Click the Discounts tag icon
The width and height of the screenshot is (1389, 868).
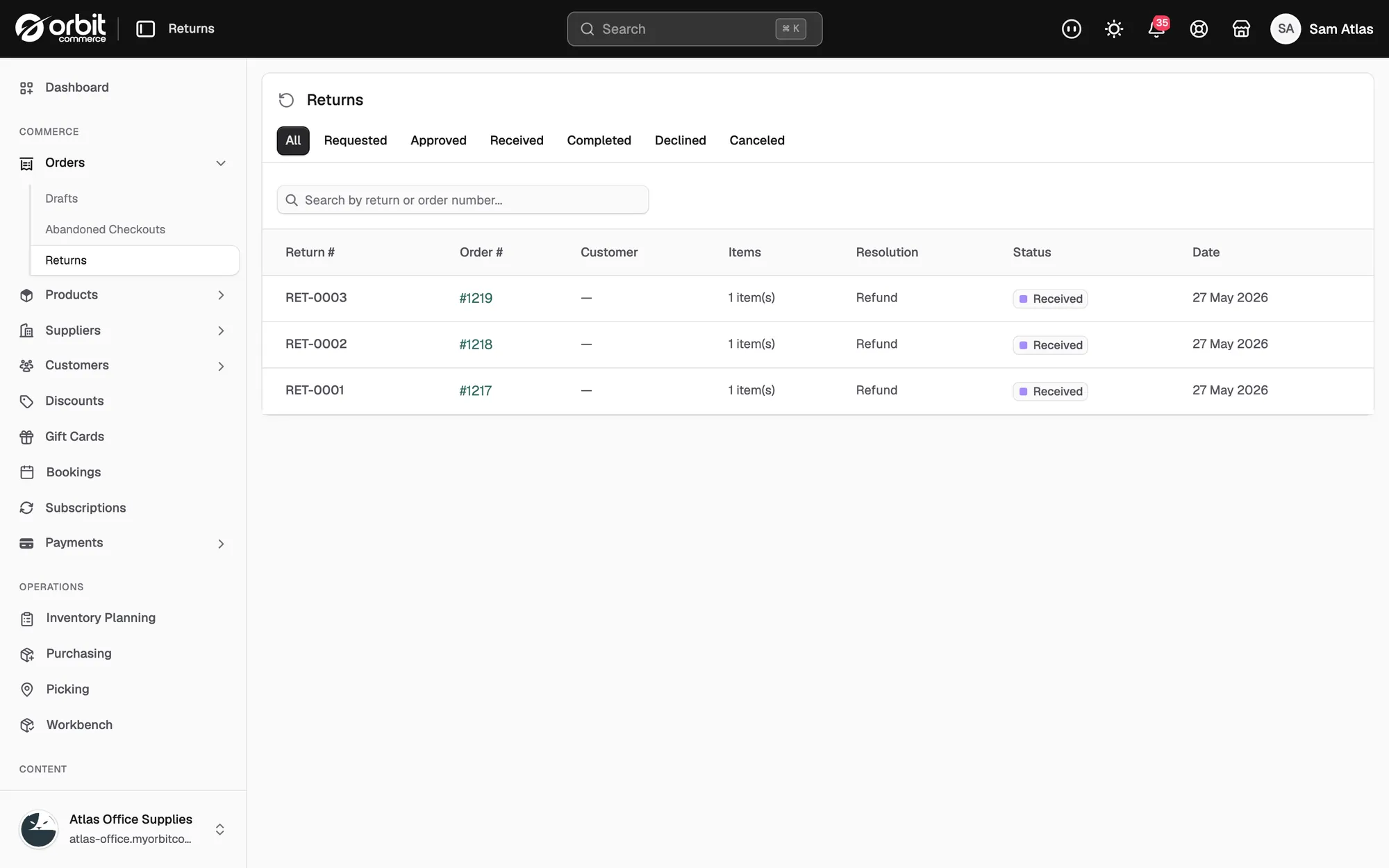[26, 401]
